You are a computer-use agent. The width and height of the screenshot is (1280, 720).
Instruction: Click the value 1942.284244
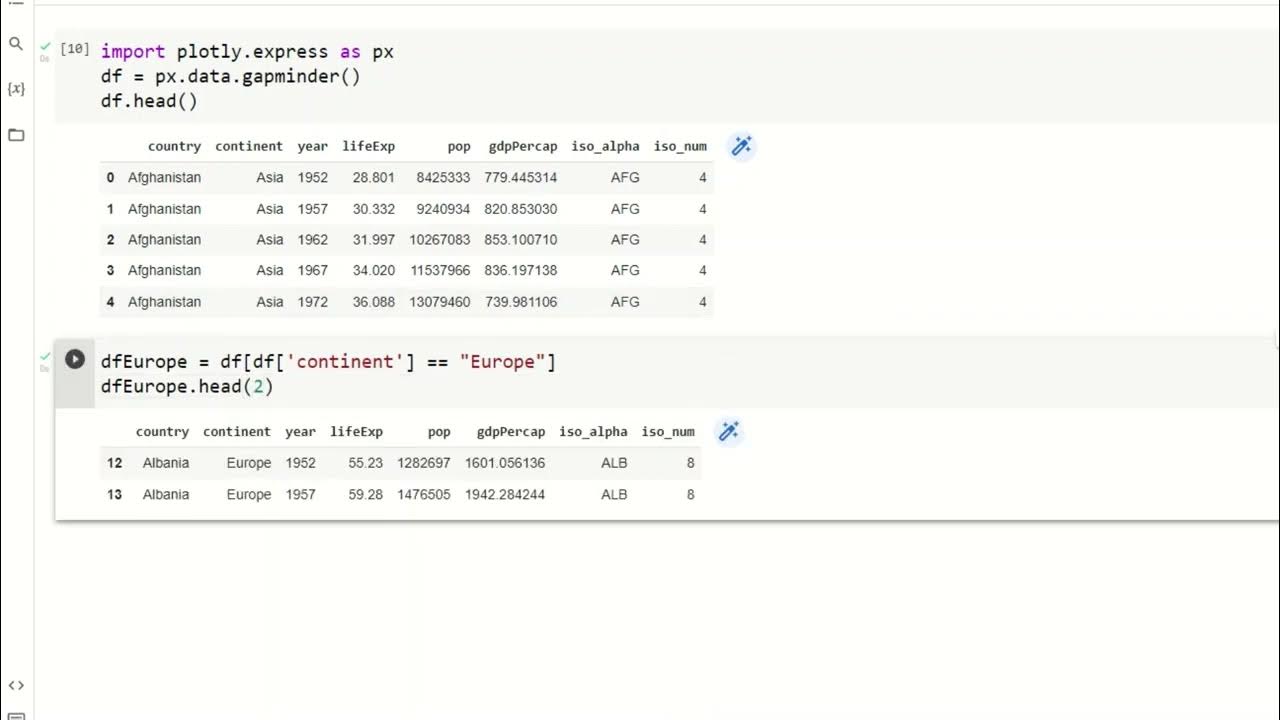pos(505,494)
